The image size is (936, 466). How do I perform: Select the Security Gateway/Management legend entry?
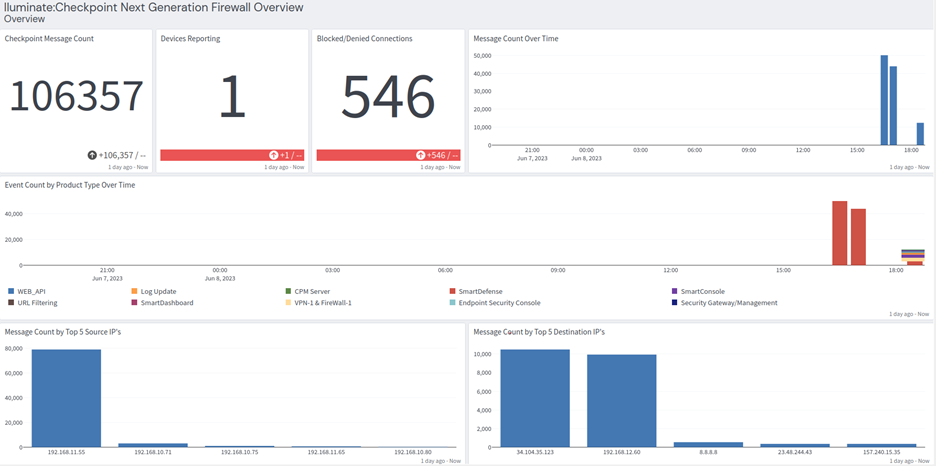tap(728, 302)
